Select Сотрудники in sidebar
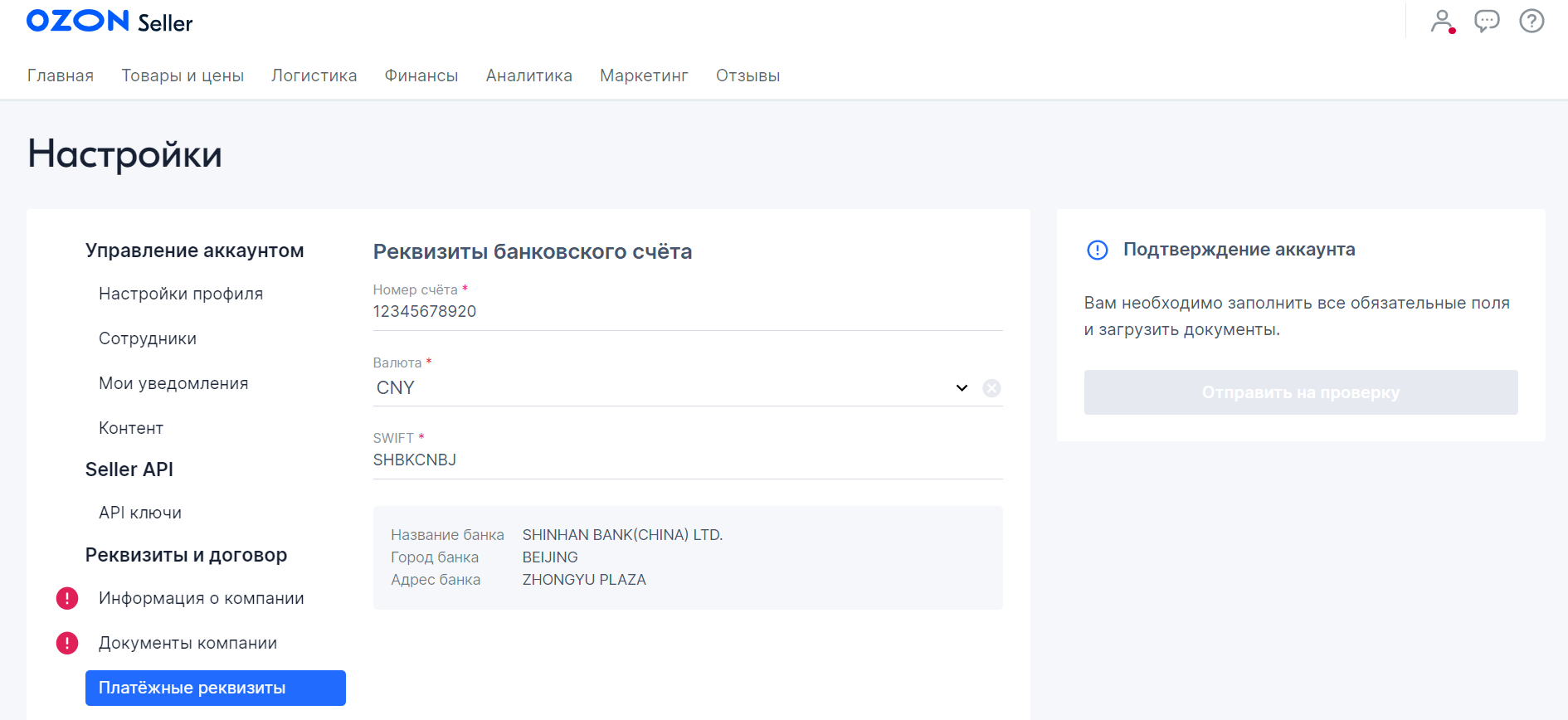The image size is (1568, 720). 148,338
